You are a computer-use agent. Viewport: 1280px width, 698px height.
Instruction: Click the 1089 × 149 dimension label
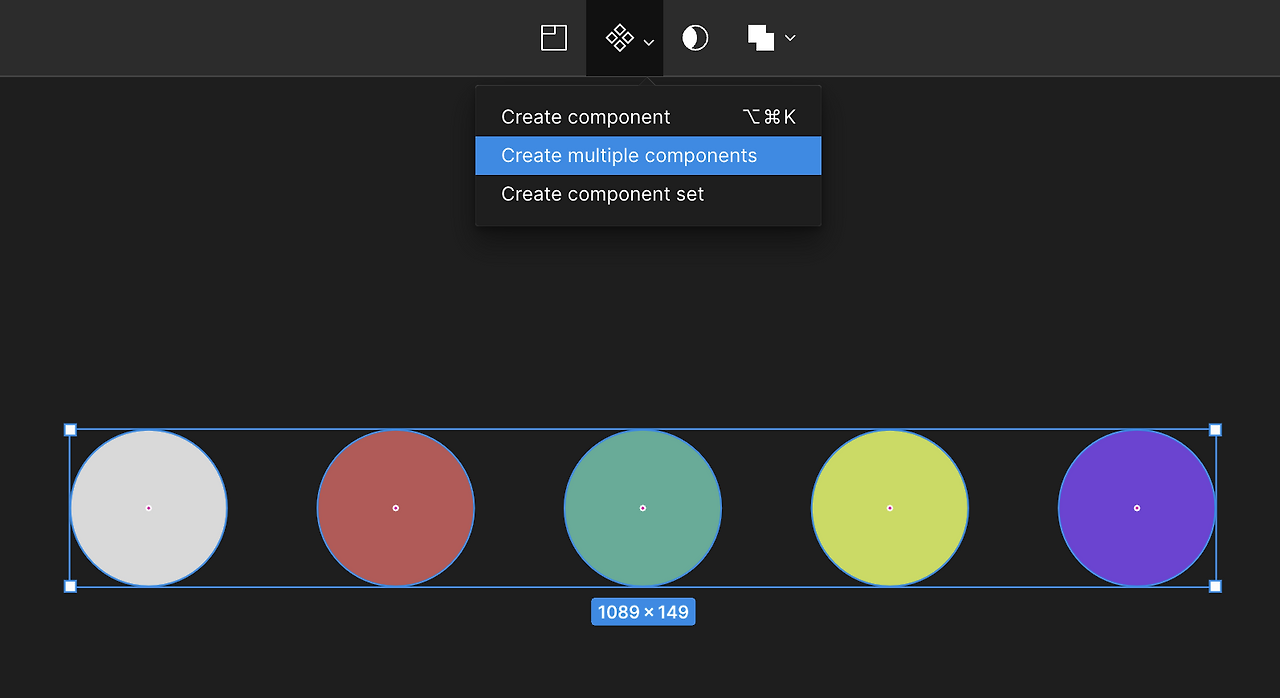(x=643, y=612)
